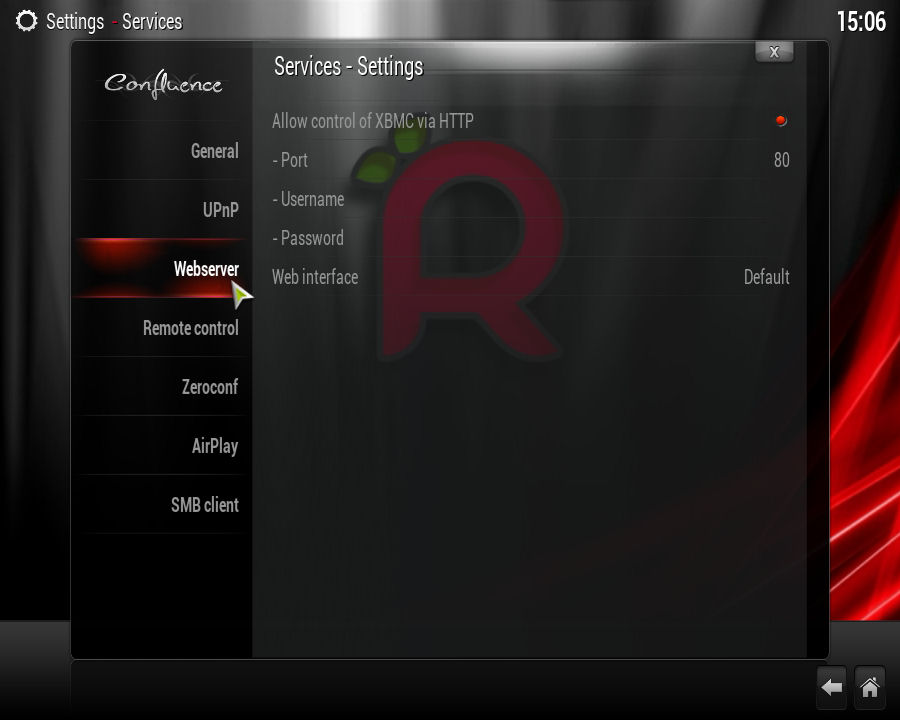Navigate back using the arrow icon

(831, 687)
